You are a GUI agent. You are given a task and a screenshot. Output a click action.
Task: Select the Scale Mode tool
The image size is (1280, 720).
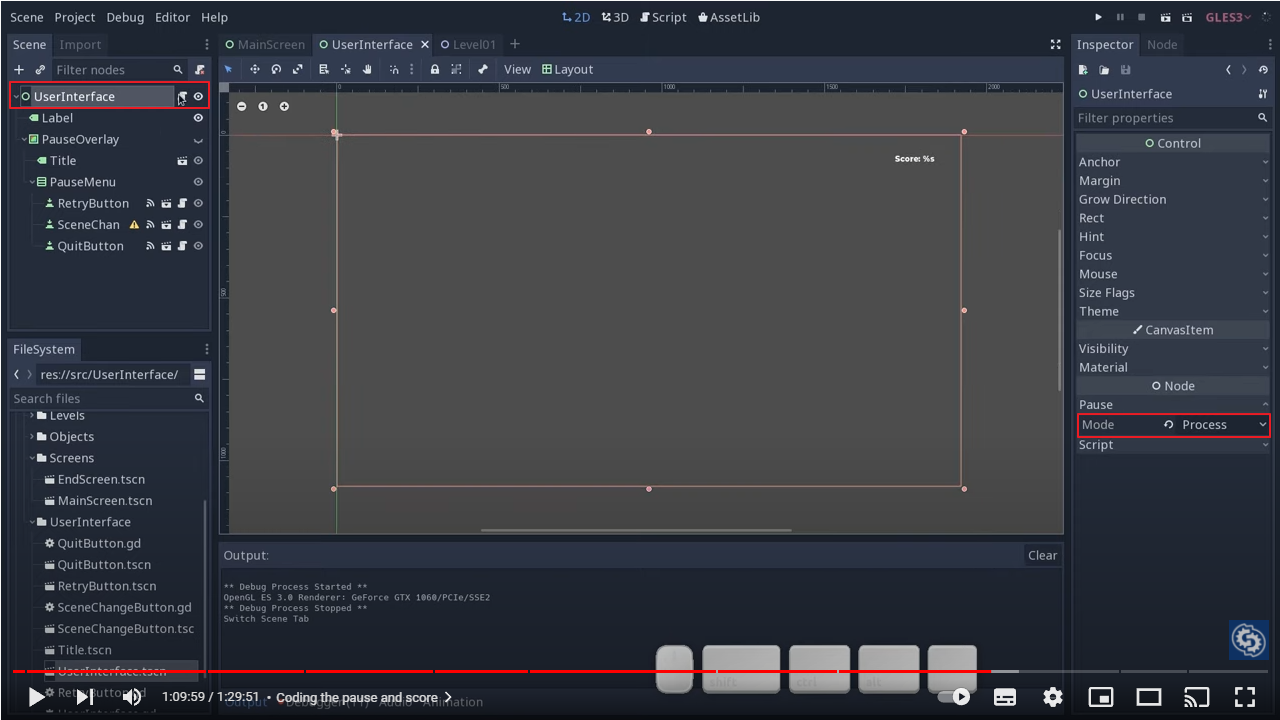click(x=298, y=69)
